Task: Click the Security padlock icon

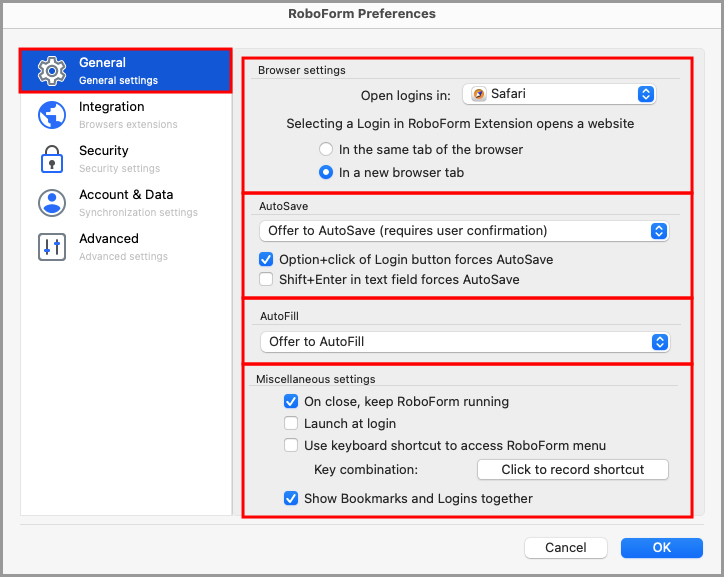Action: pos(52,159)
